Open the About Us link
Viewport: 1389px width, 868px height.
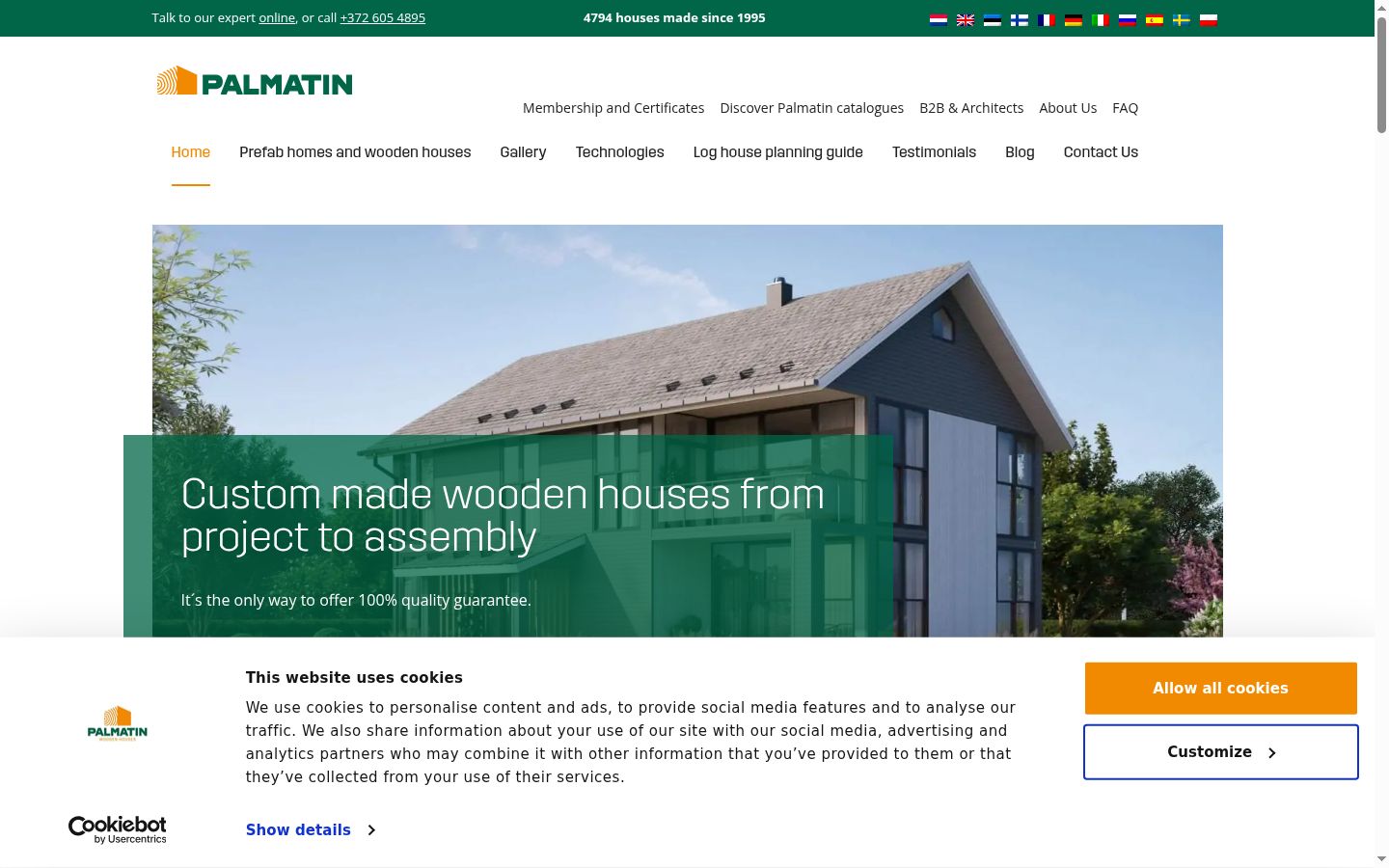click(1068, 108)
